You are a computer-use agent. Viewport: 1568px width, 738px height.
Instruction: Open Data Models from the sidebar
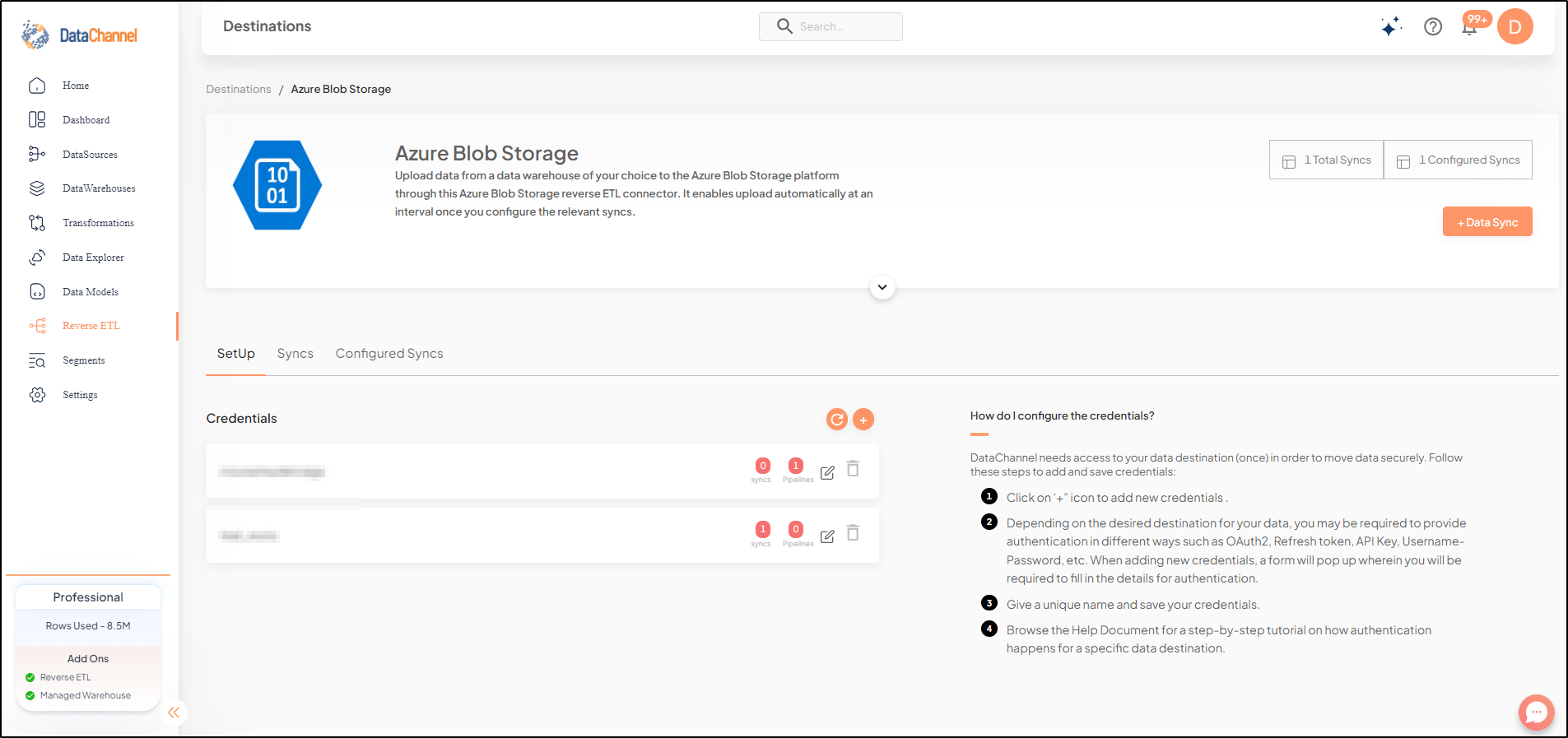(91, 292)
